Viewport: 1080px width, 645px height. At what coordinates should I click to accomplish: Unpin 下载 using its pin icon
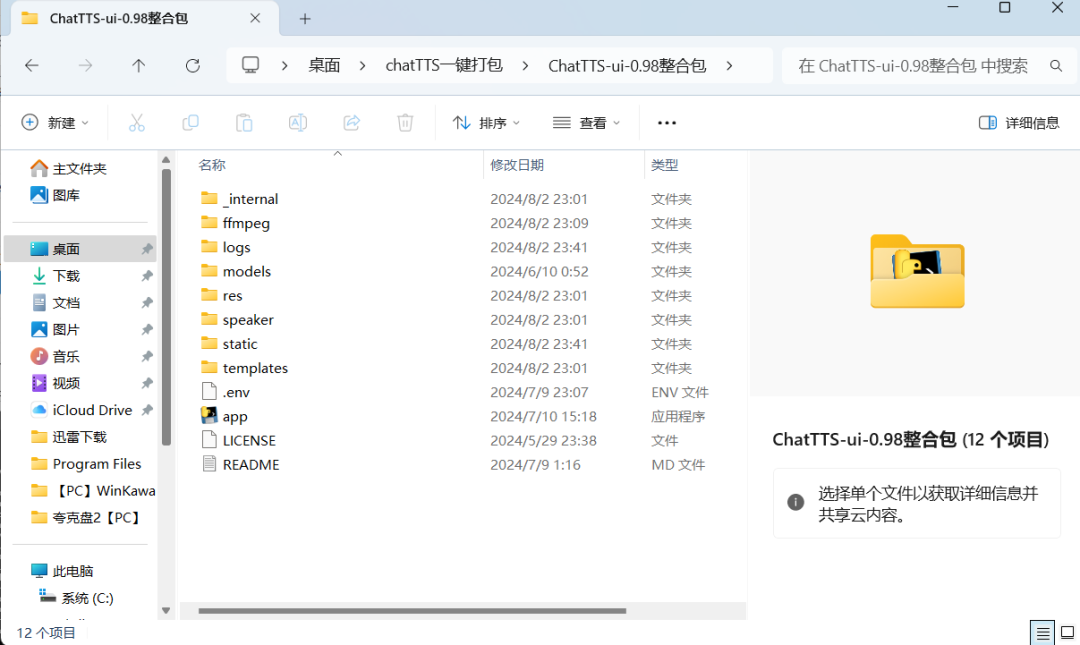point(147,276)
